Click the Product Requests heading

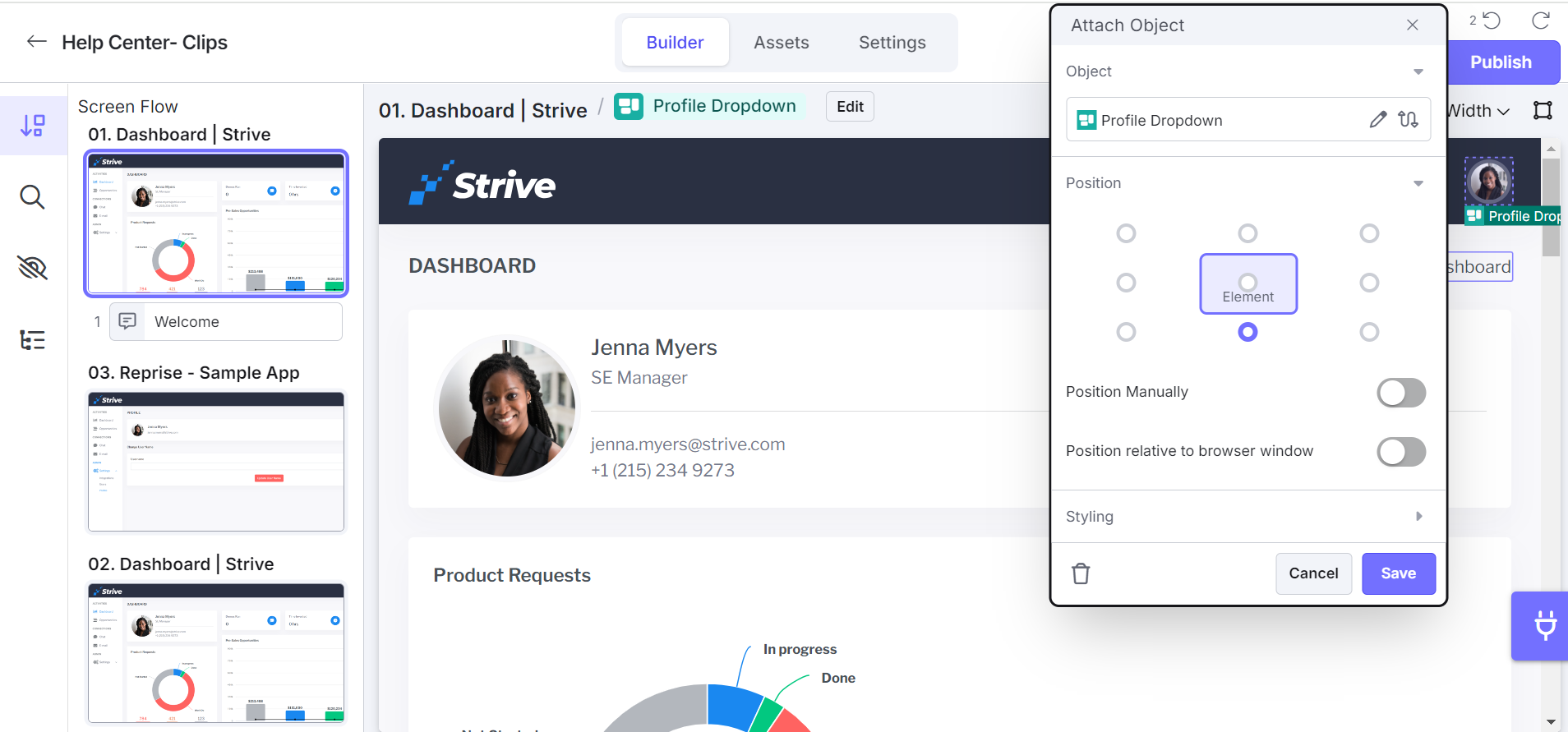point(512,575)
